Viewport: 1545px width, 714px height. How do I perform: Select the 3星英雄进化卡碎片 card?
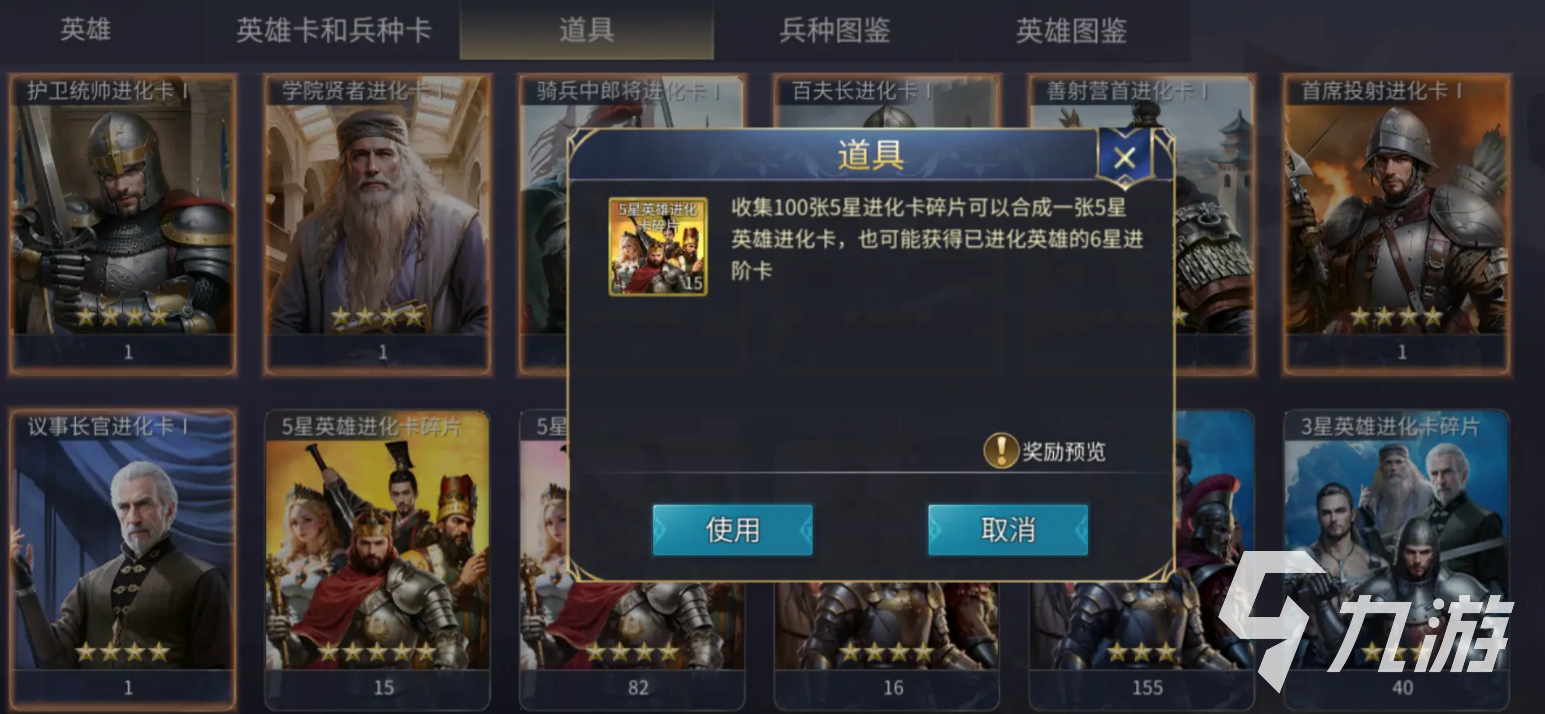(1397, 558)
